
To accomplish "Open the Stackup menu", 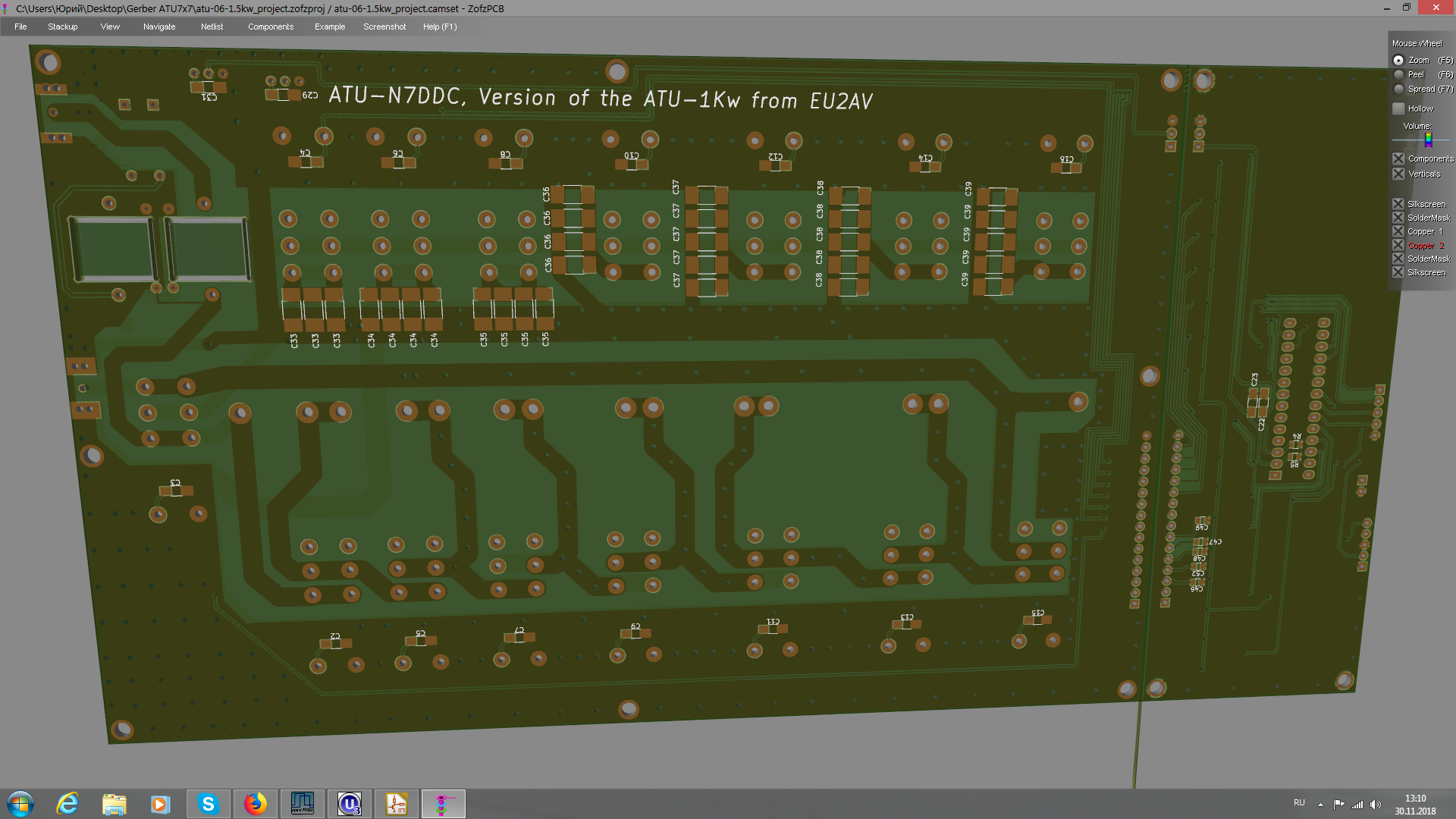I will (x=62, y=27).
